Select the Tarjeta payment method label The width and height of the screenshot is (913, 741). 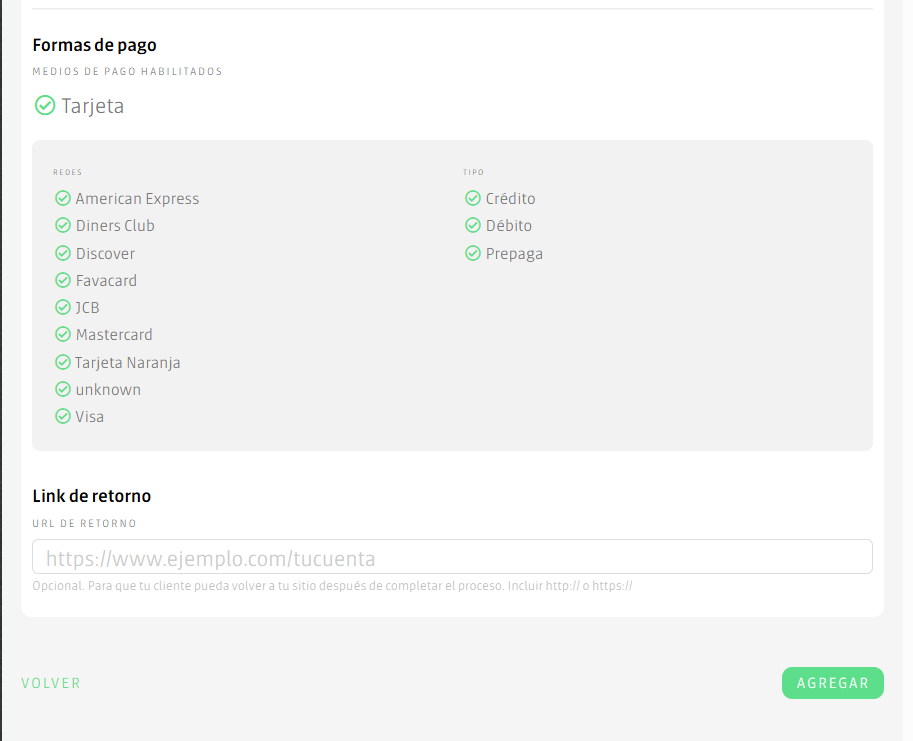tap(91, 105)
